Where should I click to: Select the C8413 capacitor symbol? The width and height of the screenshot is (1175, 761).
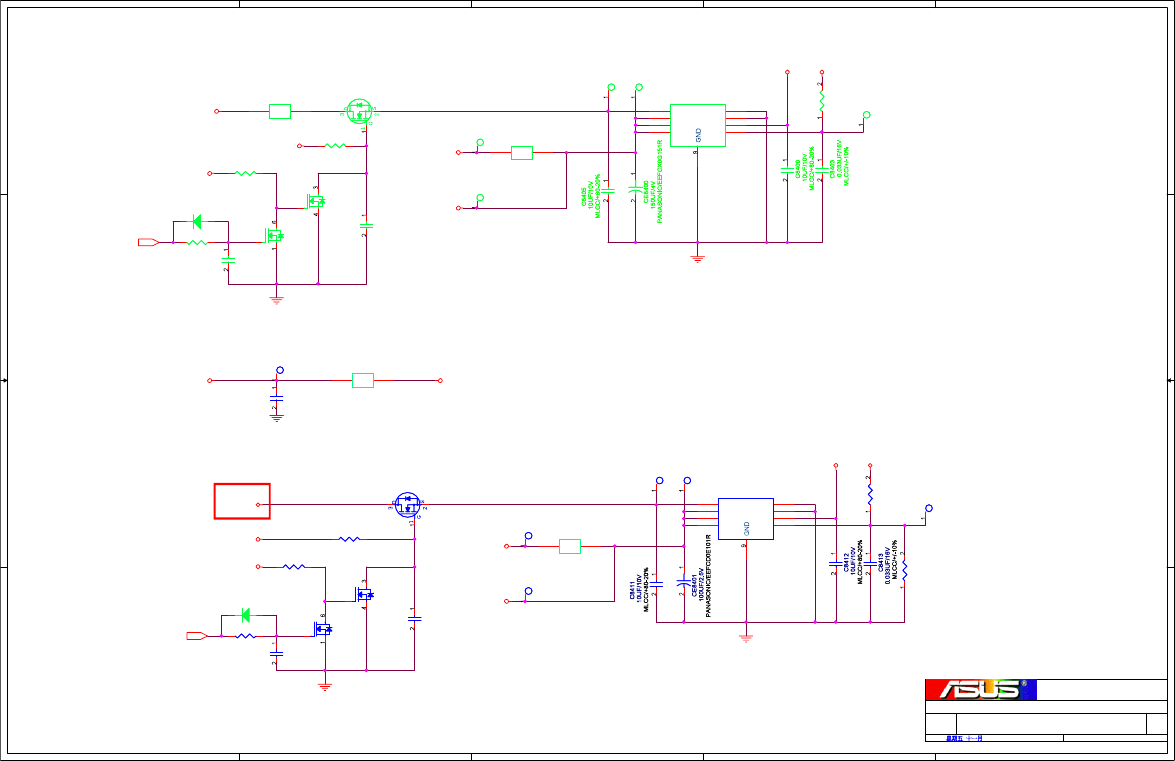pyautogui.click(x=870, y=563)
